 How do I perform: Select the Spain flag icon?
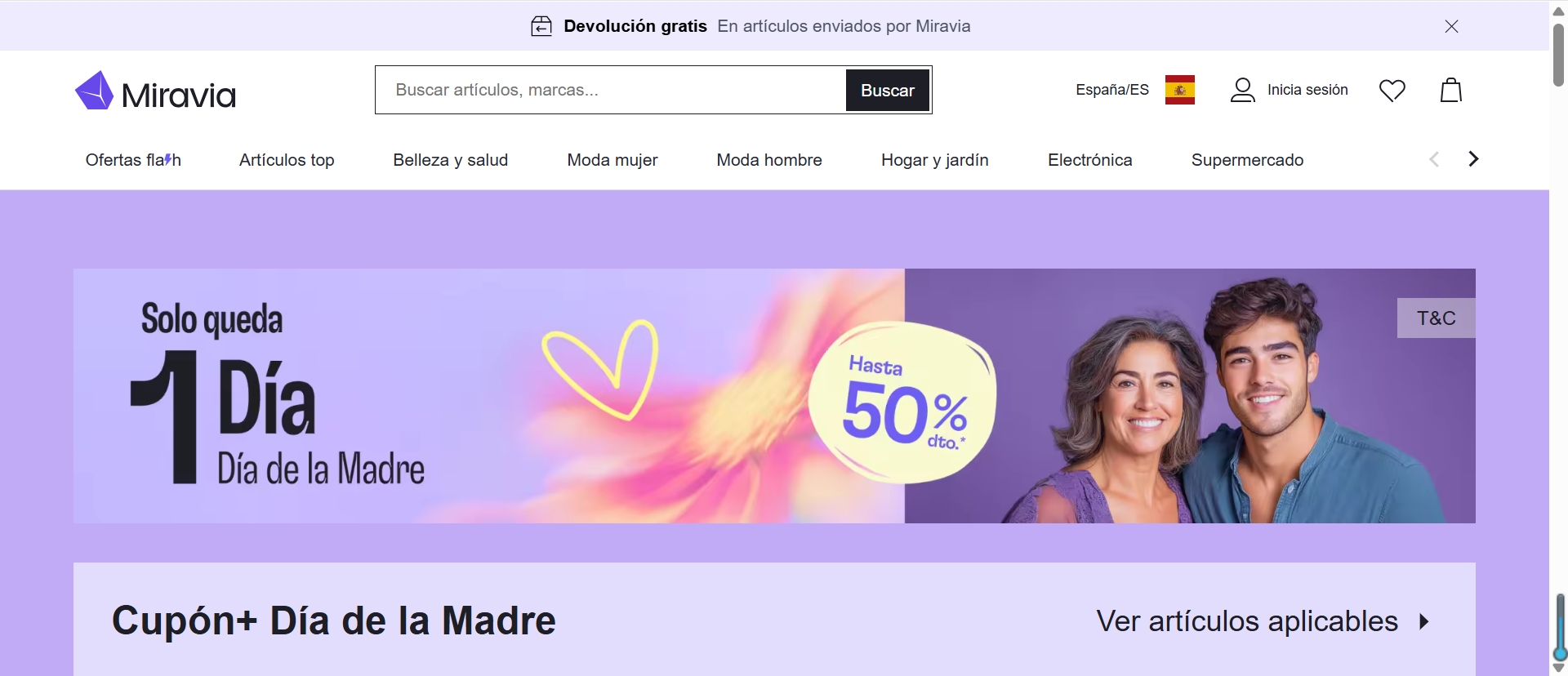[1180, 90]
